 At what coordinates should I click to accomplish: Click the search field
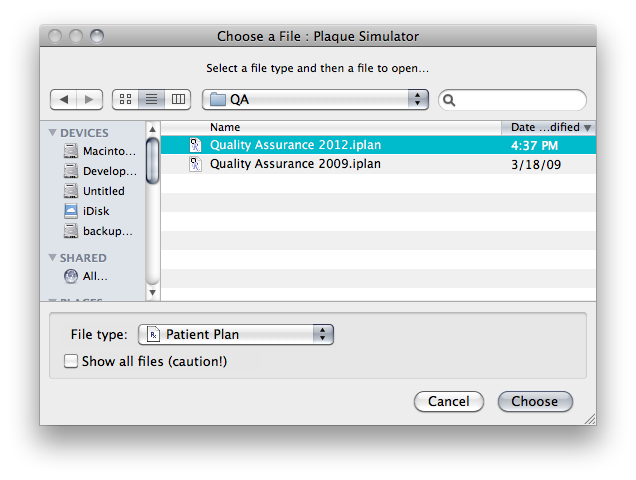[512, 100]
